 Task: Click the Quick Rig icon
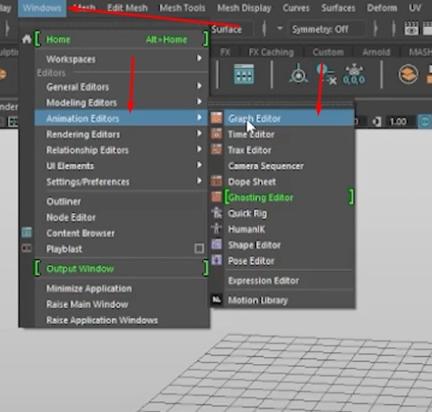(x=217, y=213)
